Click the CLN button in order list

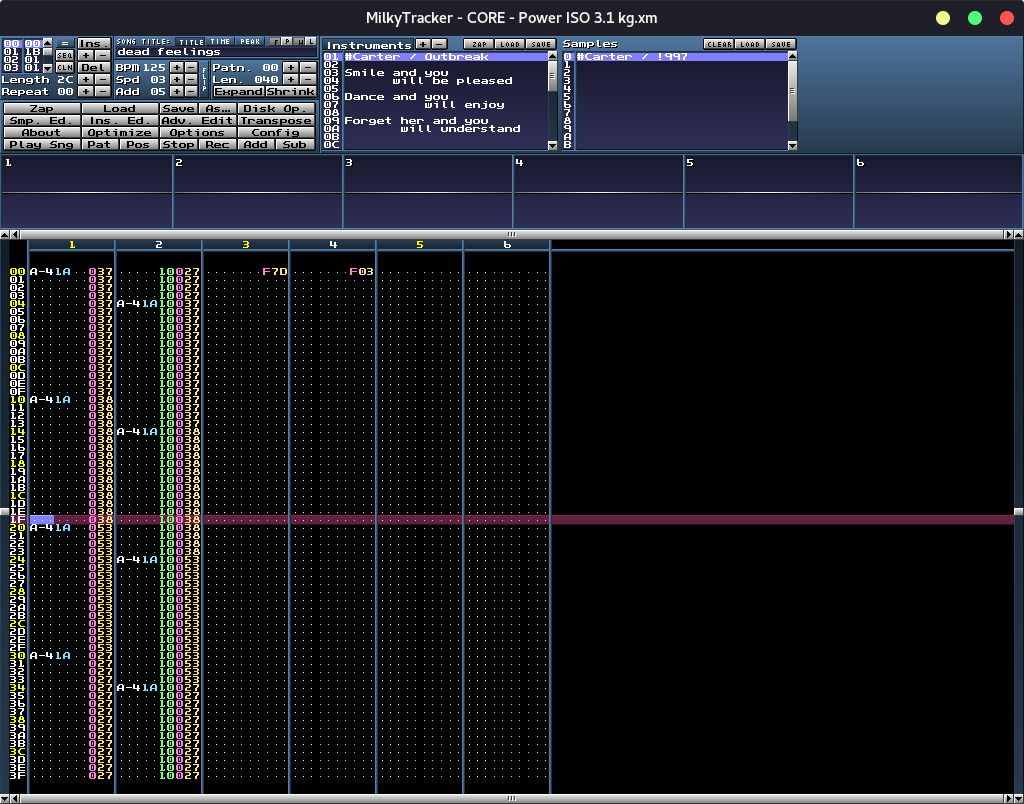[64, 68]
